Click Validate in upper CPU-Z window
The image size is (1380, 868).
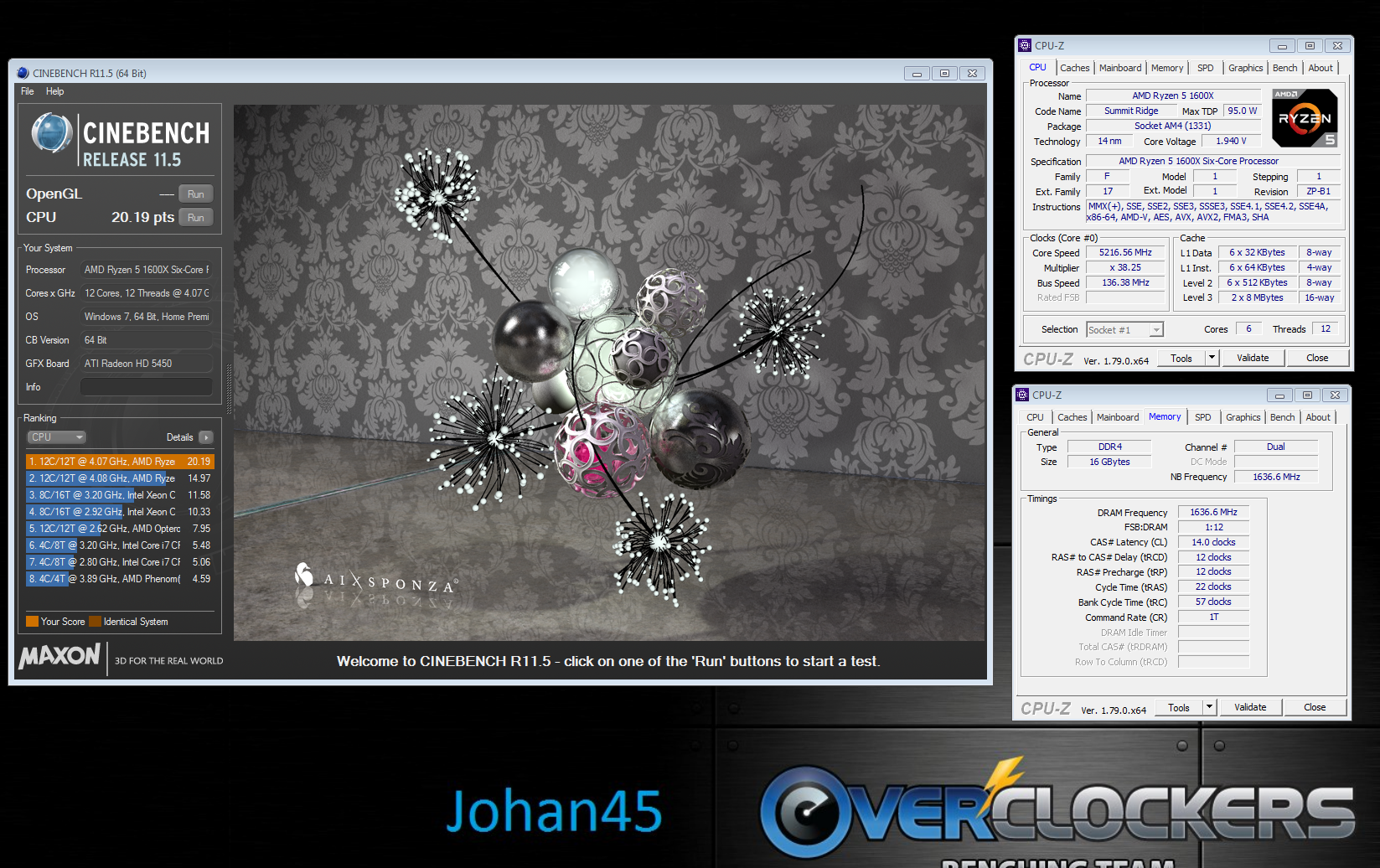[1253, 358]
